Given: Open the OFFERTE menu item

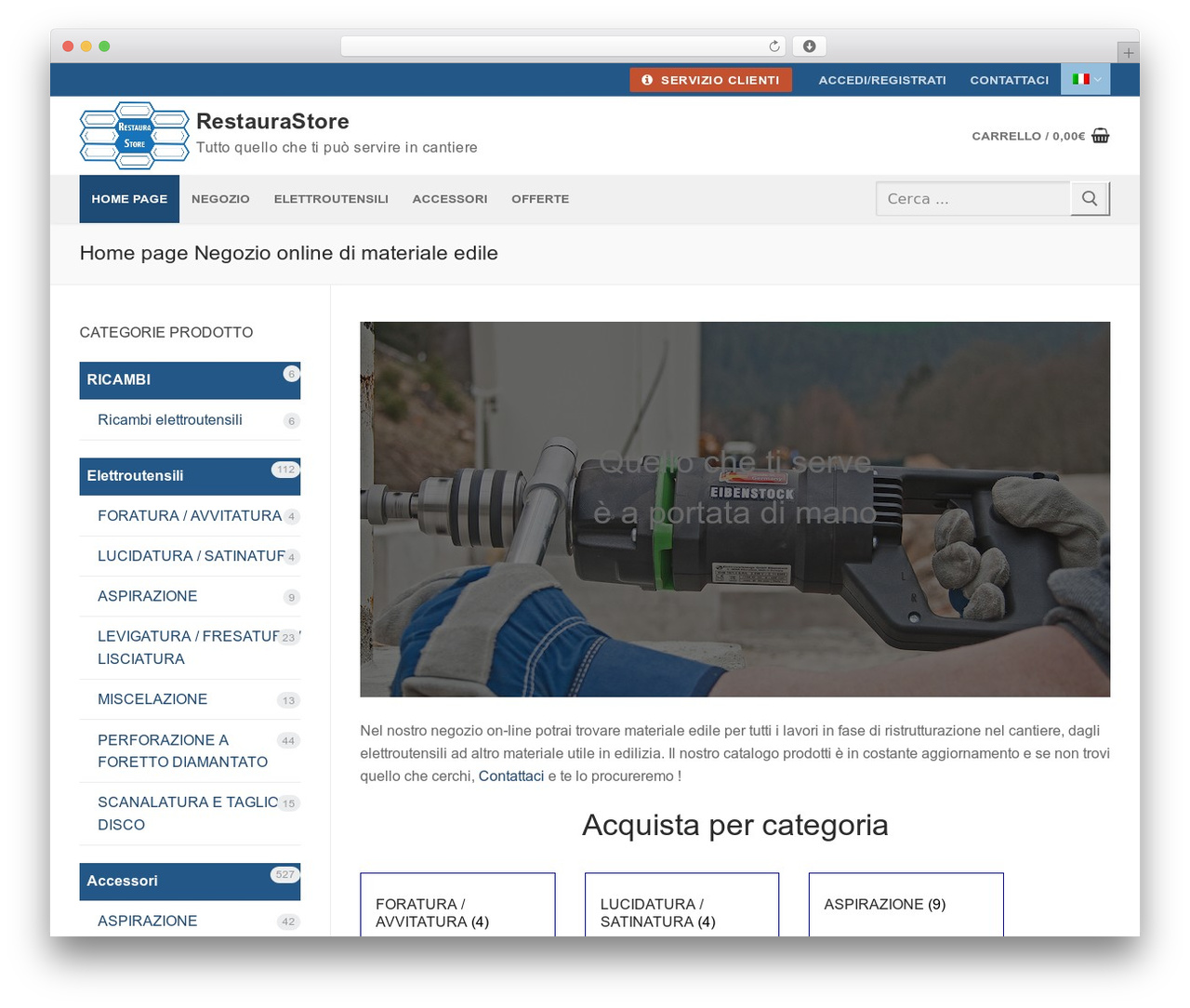Looking at the screenshot, I should click(540, 199).
